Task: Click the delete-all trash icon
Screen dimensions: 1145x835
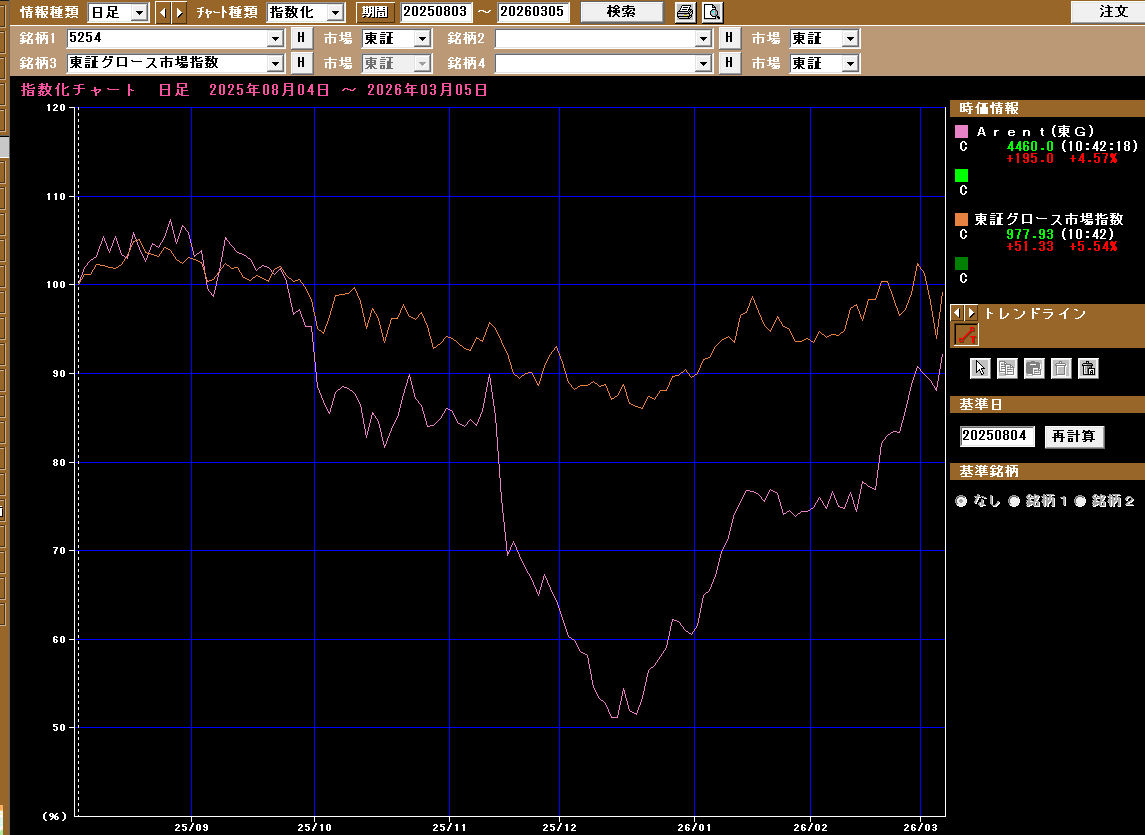Action: click(x=1089, y=368)
